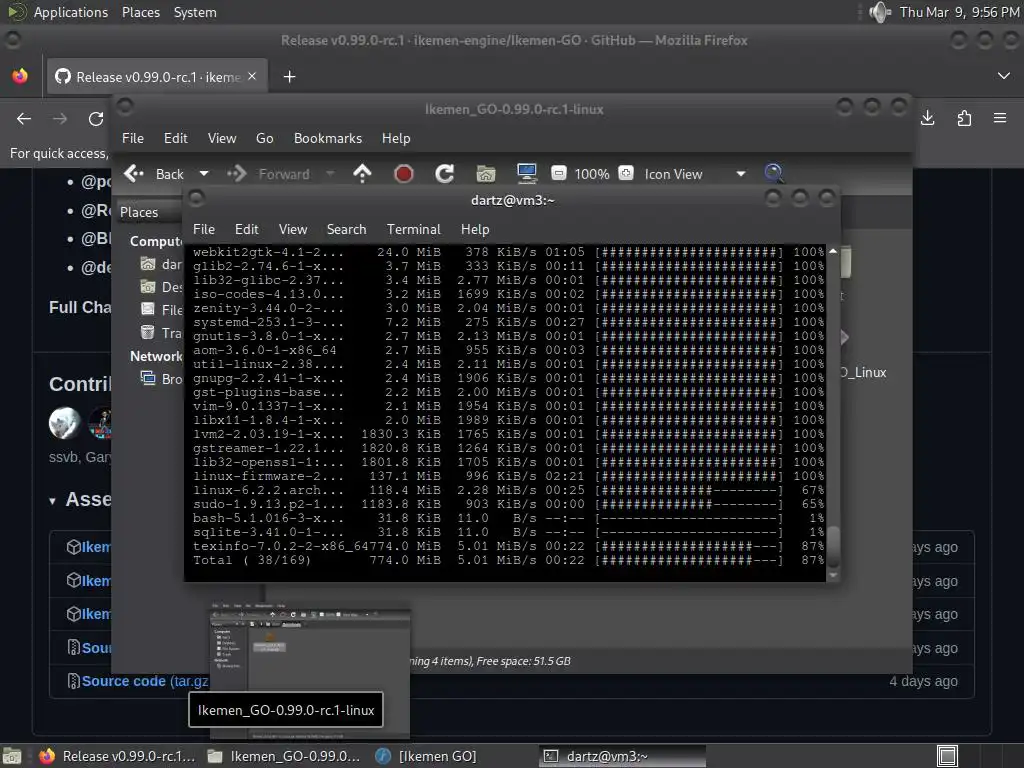Select File System entry in sidebar
The image size is (1024, 768).
(x=161, y=310)
